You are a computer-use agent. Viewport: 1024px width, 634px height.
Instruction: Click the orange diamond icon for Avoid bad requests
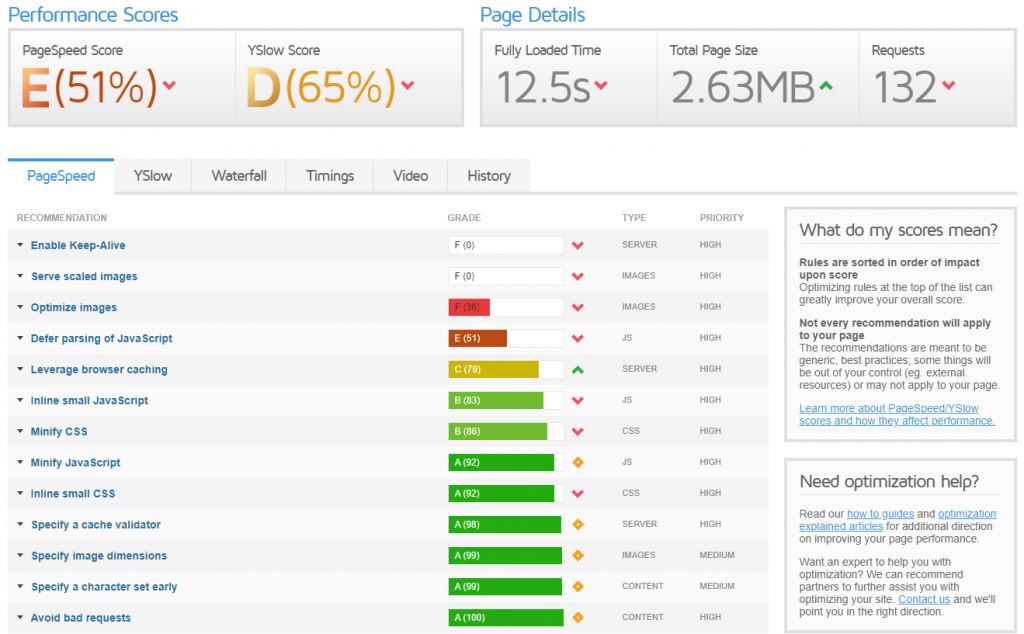click(577, 618)
